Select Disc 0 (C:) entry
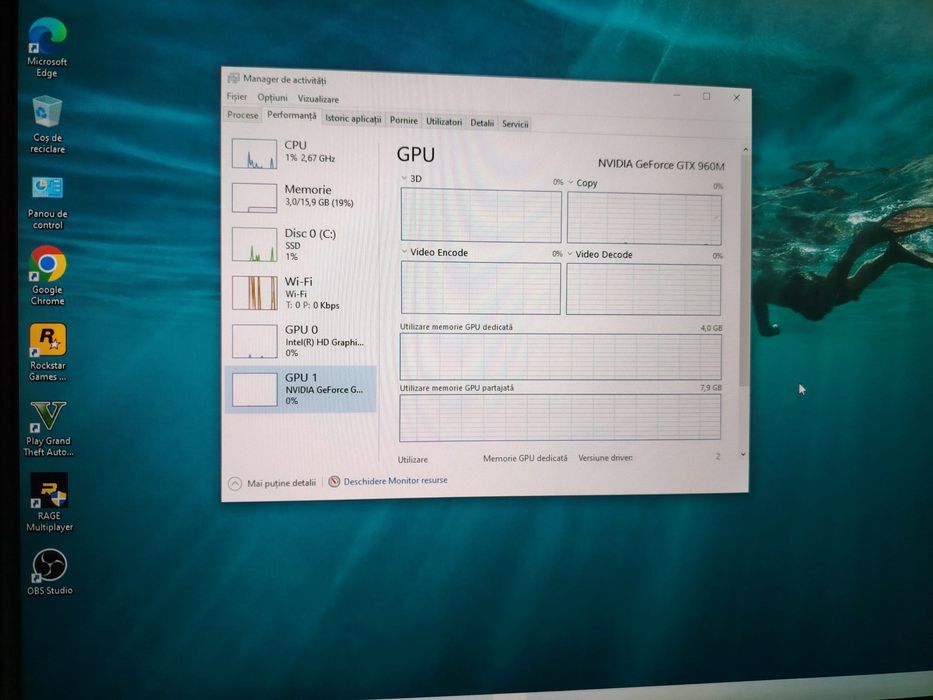Screen dimensions: 933x700 (x=301, y=244)
